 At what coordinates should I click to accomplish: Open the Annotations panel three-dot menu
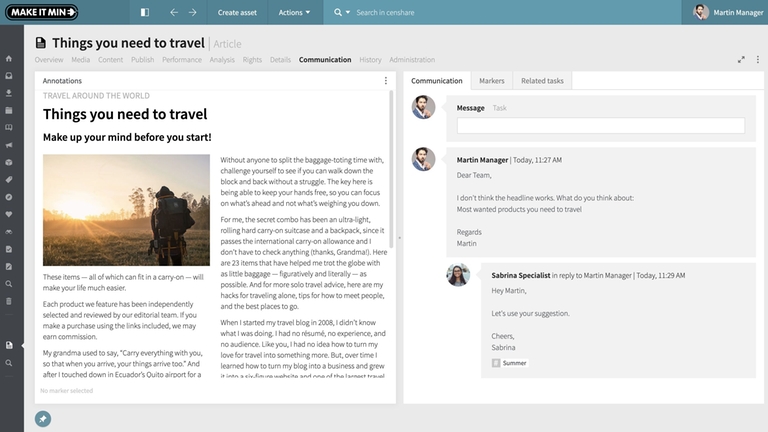click(385, 81)
